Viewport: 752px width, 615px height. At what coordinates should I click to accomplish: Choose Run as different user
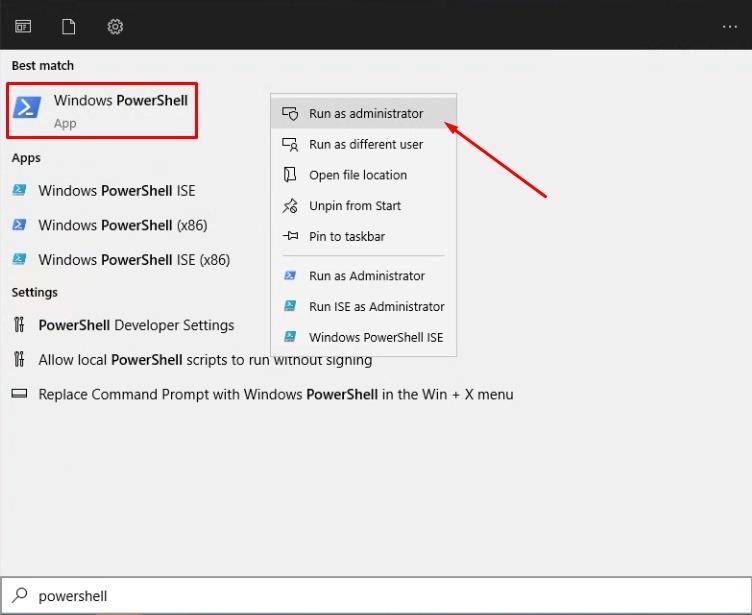pos(364,144)
